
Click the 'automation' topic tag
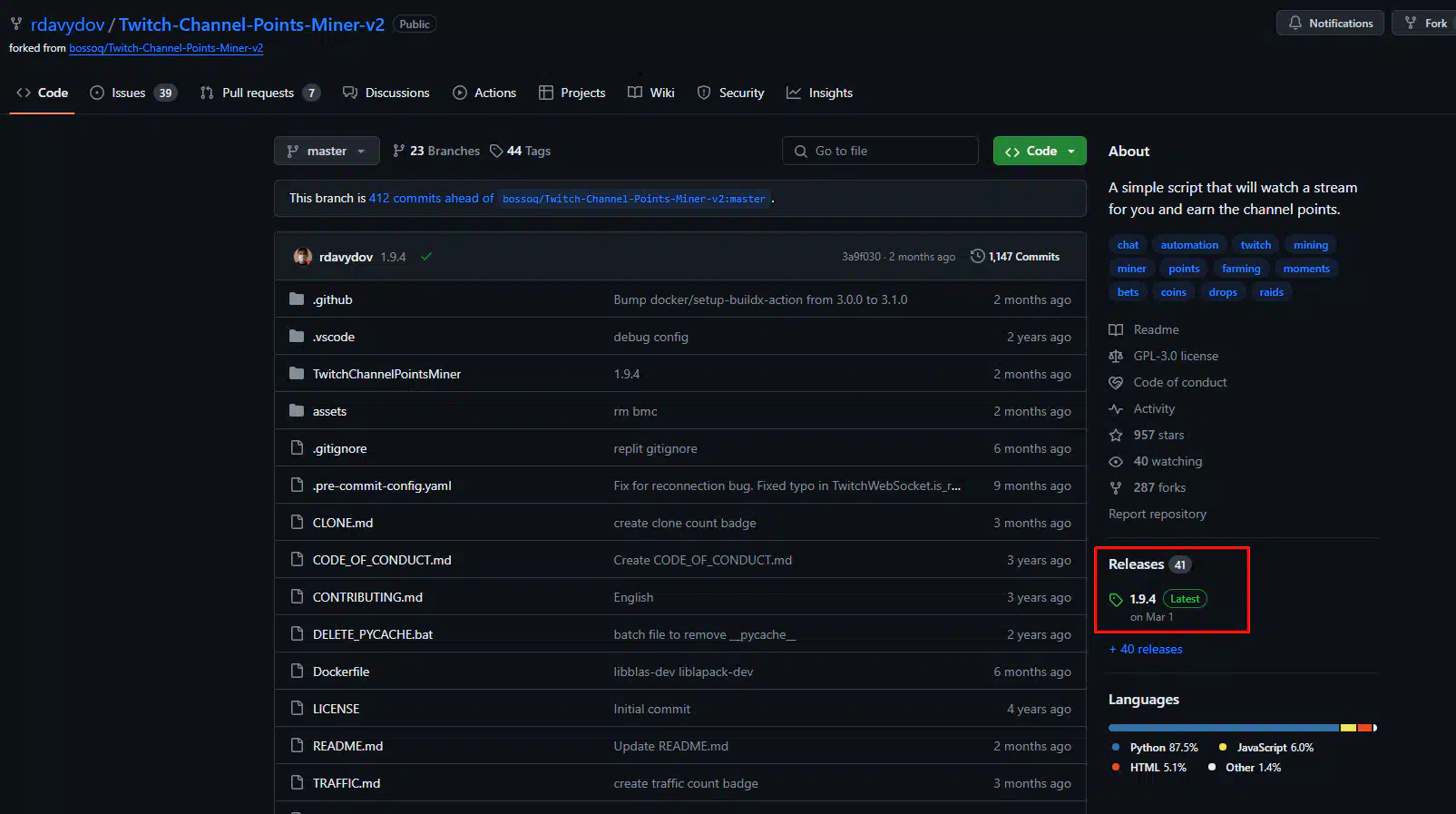pos(1189,245)
